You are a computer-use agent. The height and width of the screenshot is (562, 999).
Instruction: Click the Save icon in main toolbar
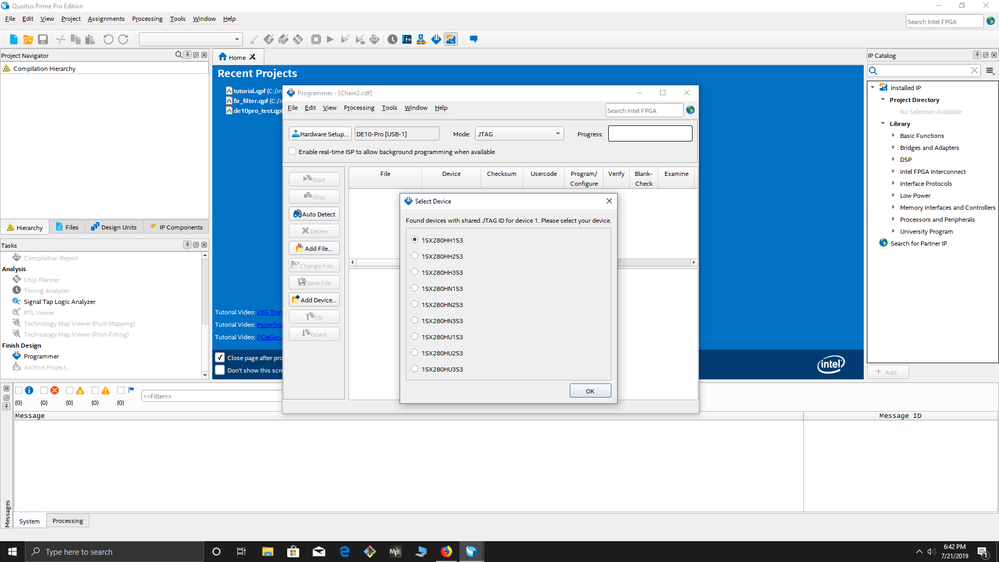[x=43, y=39]
